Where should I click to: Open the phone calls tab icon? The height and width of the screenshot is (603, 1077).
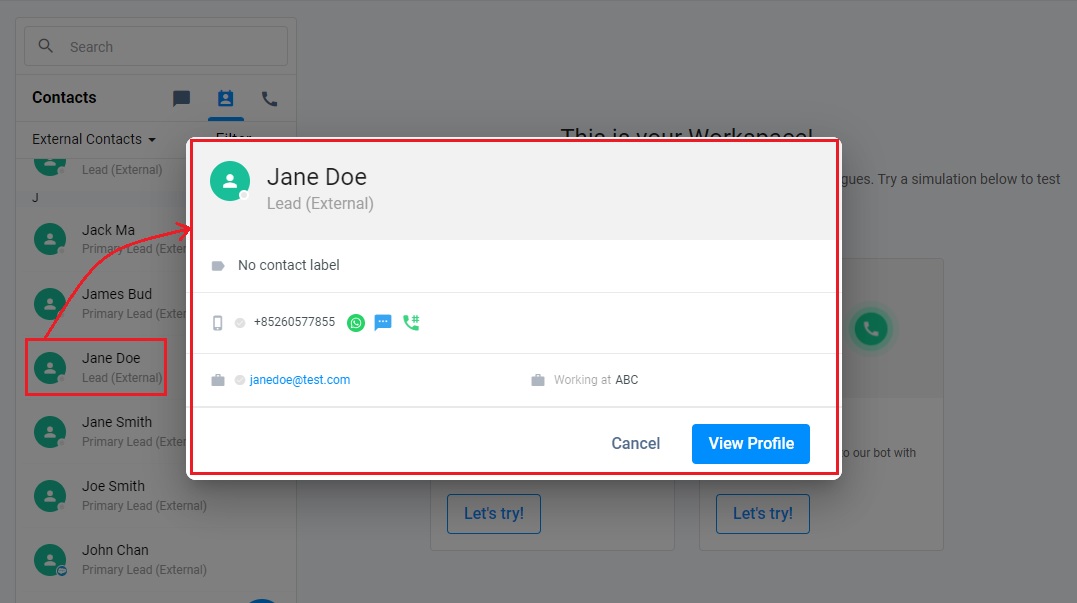coord(269,98)
